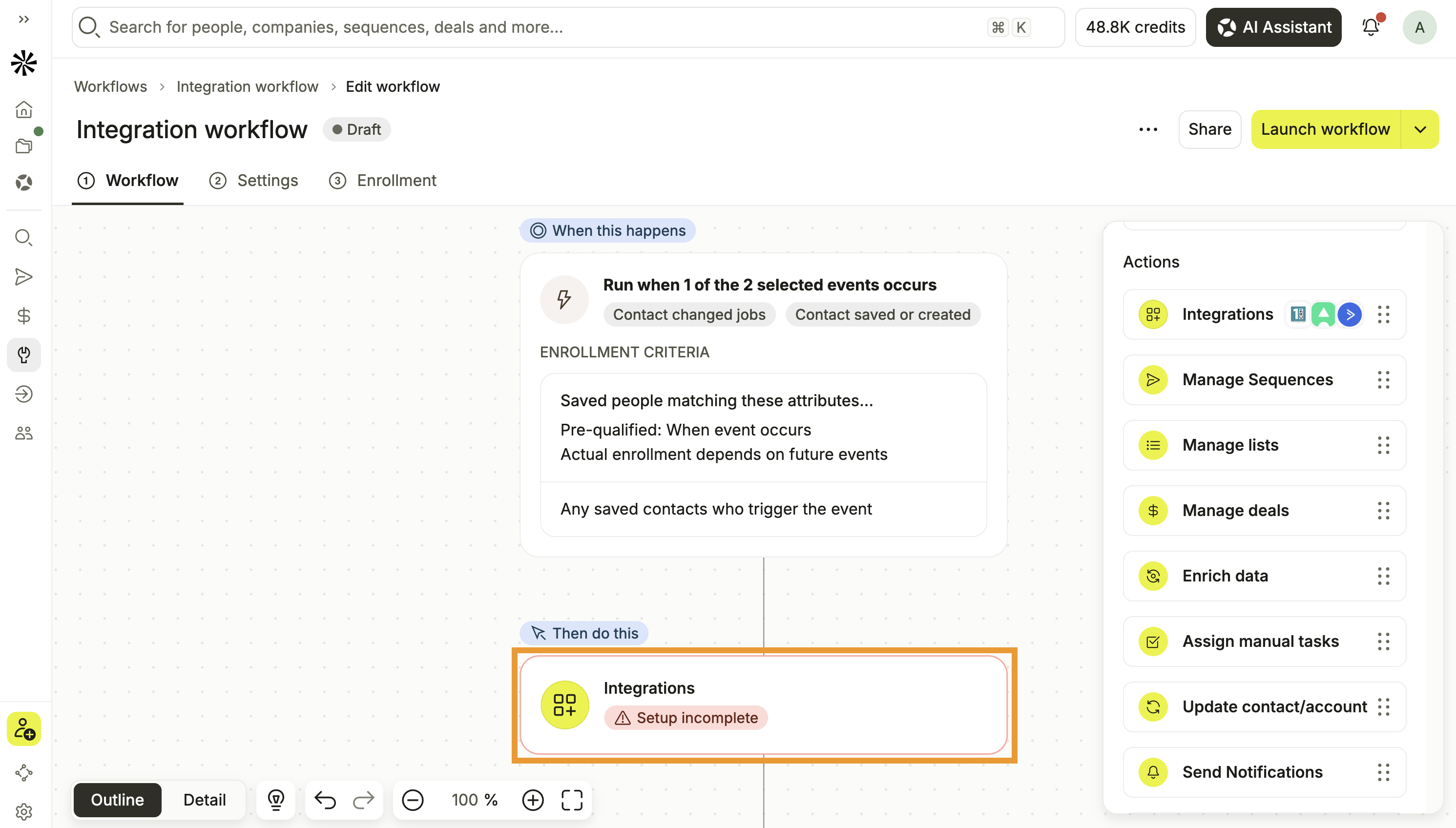Viewport: 1456px width, 828px height.
Task: Switch to the Settings tab
Action: coord(254,181)
